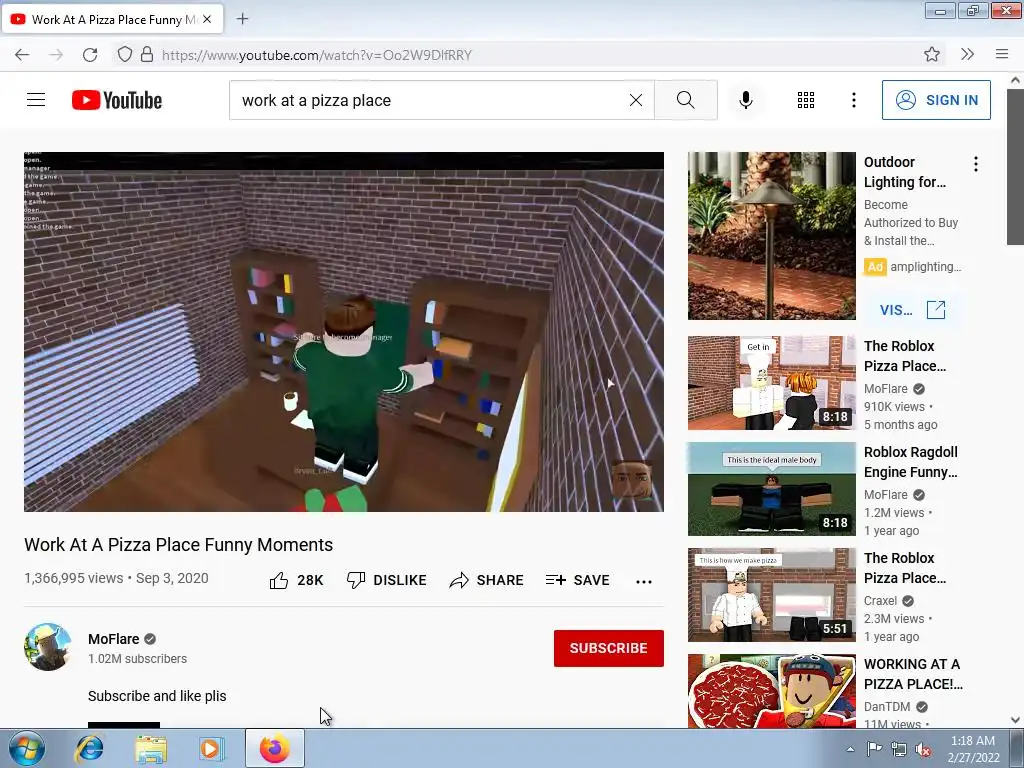The image size is (1024, 768).
Task: Go back to the previous page in Firefox
Action: [x=22, y=55]
